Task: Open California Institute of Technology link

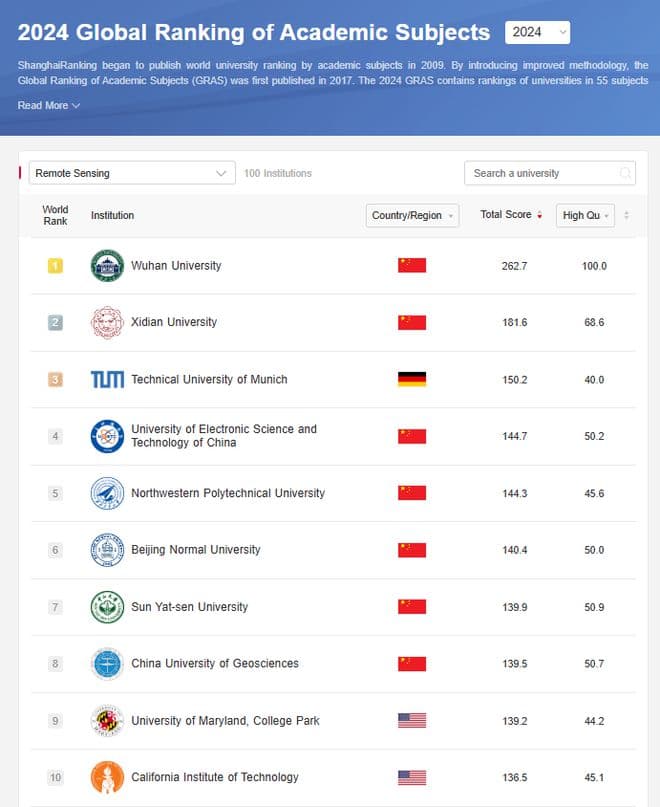Action: (215, 777)
